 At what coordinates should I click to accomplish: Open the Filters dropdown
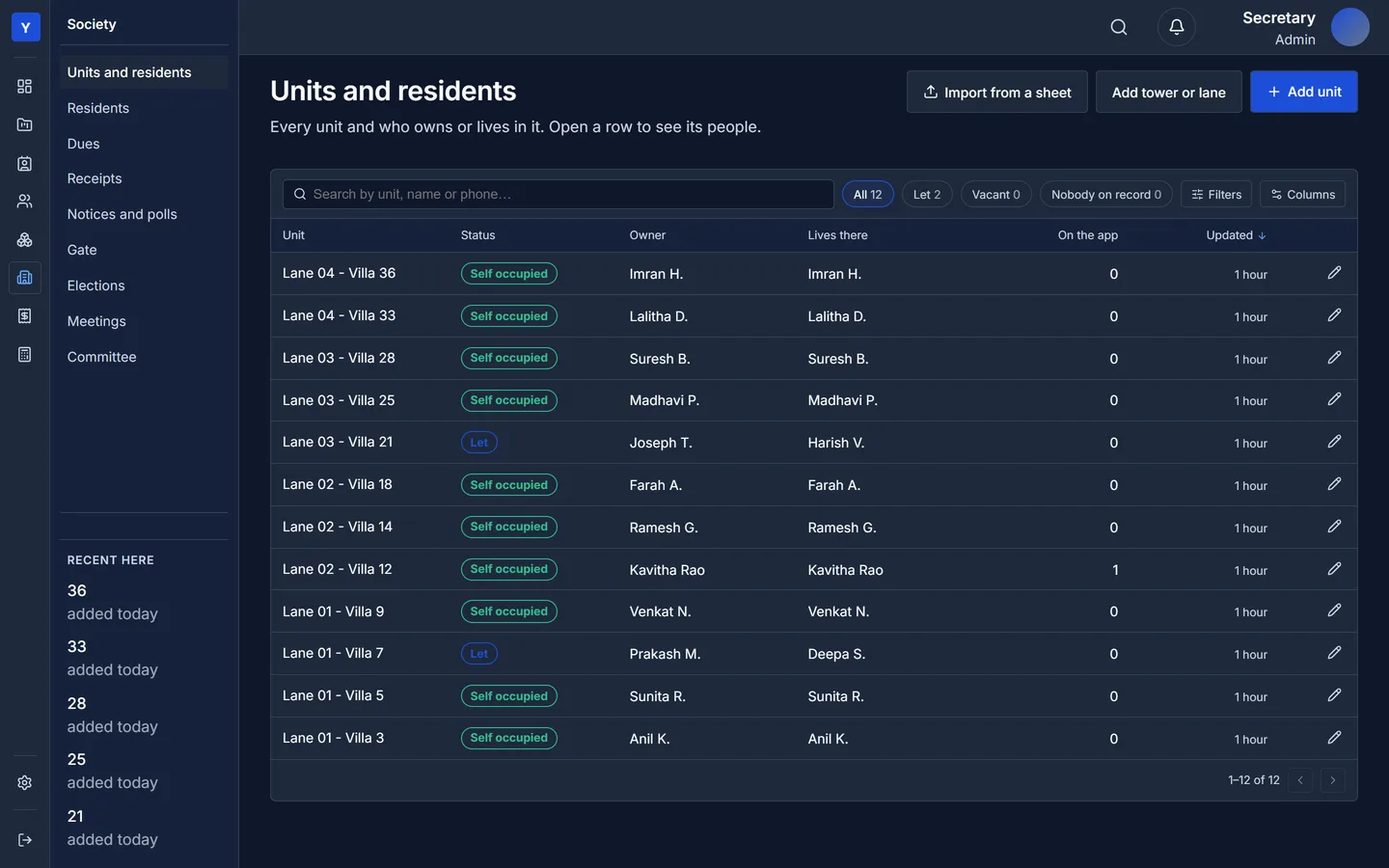(1216, 194)
